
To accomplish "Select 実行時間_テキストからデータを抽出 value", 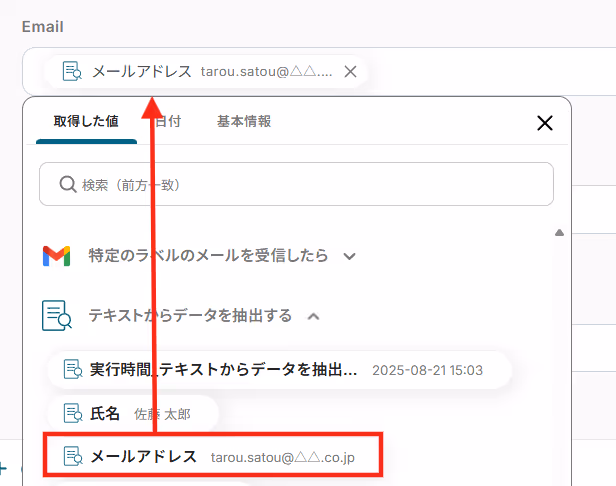I will click(279, 370).
